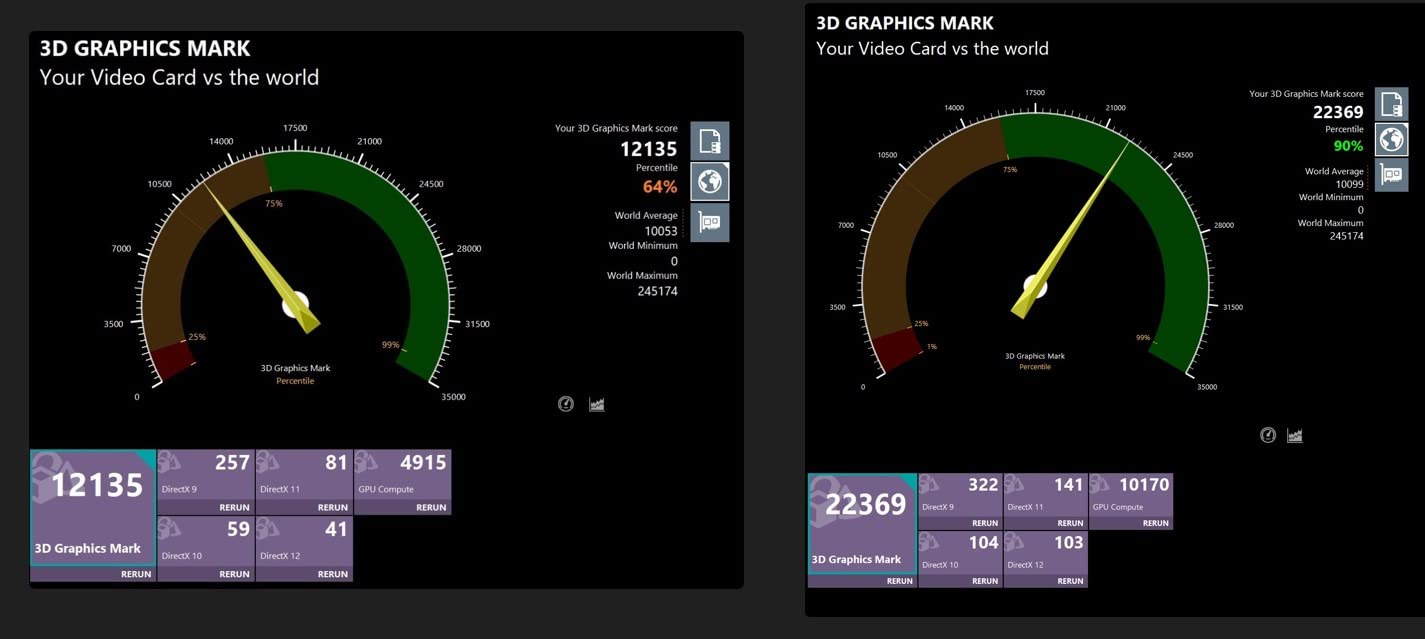Rerun the DirectX 9 test scoring 257

click(234, 507)
